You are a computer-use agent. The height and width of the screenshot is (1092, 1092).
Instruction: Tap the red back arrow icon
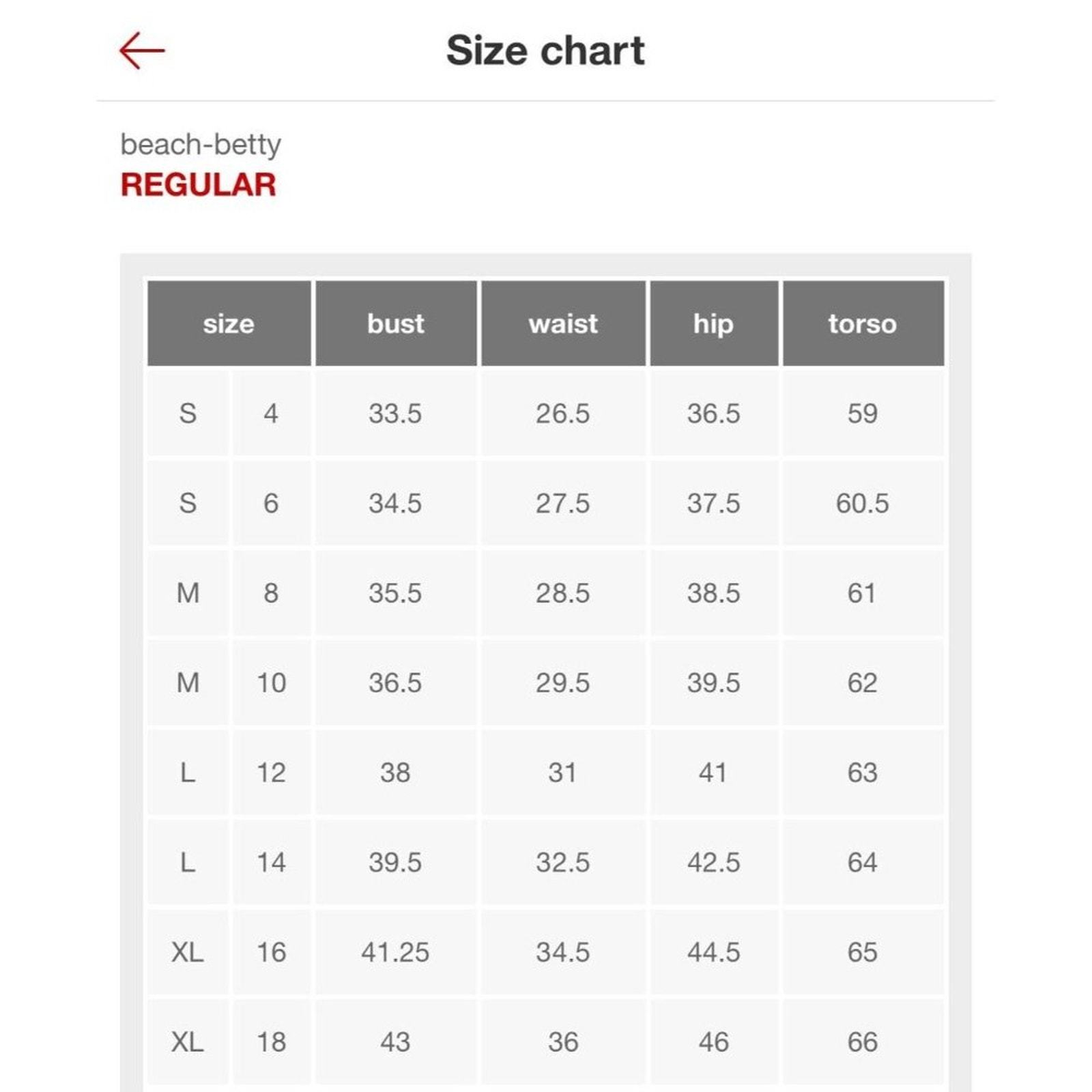[x=142, y=51]
